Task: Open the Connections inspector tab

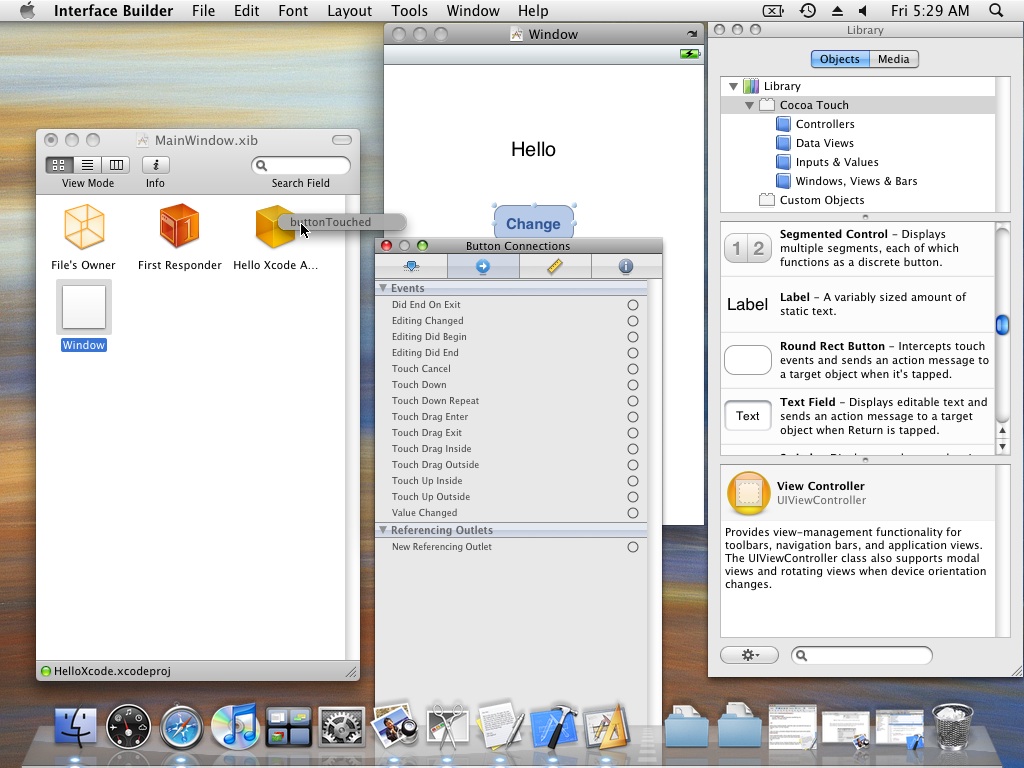Action: [x=483, y=266]
